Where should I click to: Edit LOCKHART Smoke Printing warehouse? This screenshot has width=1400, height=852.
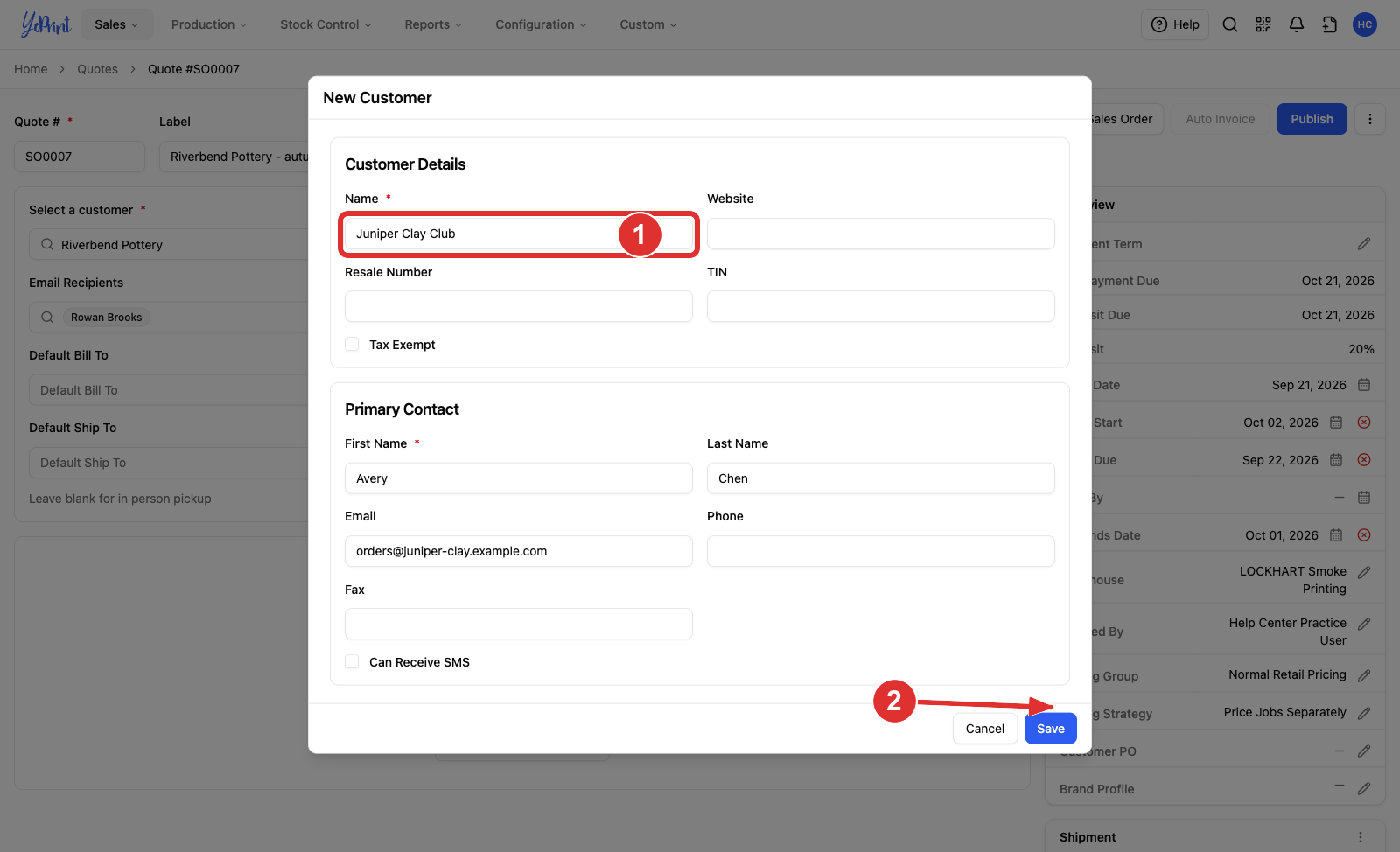1363,572
